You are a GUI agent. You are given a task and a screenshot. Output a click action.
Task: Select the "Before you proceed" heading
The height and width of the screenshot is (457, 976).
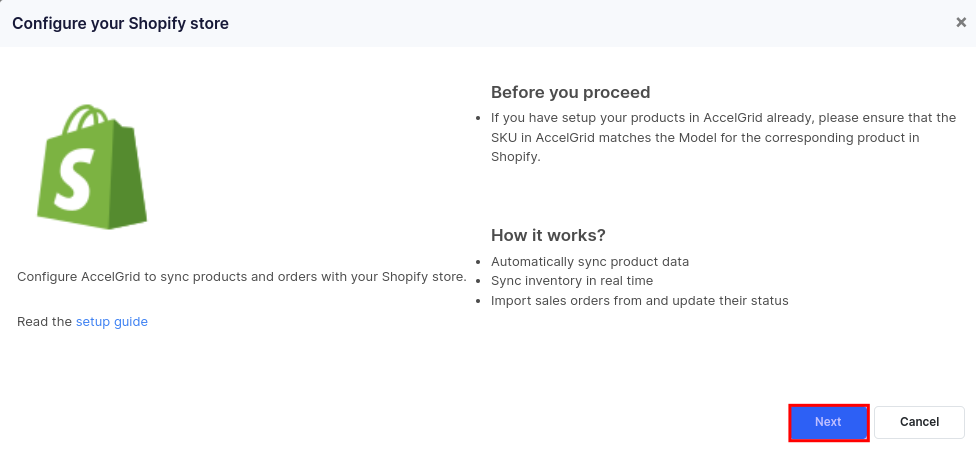[570, 93]
